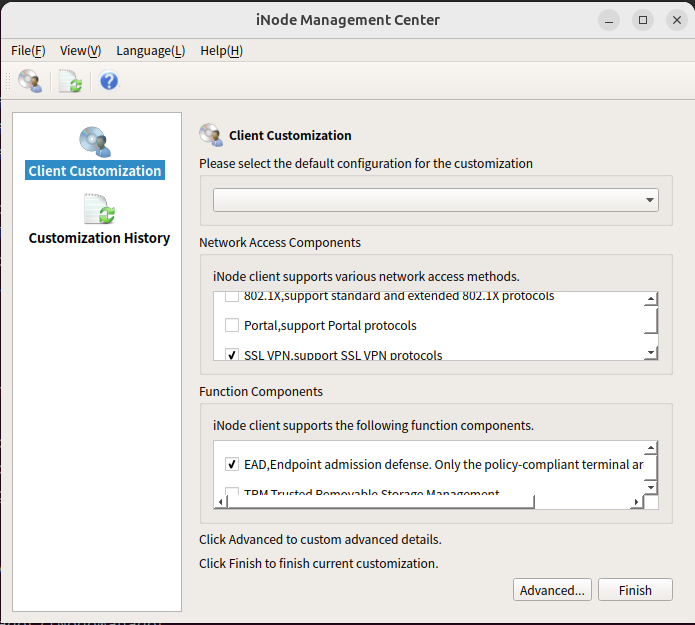Viewport: 695px width, 625px height.
Task: Enable the 802.1X protocol checkbox
Action: [232, 297]
